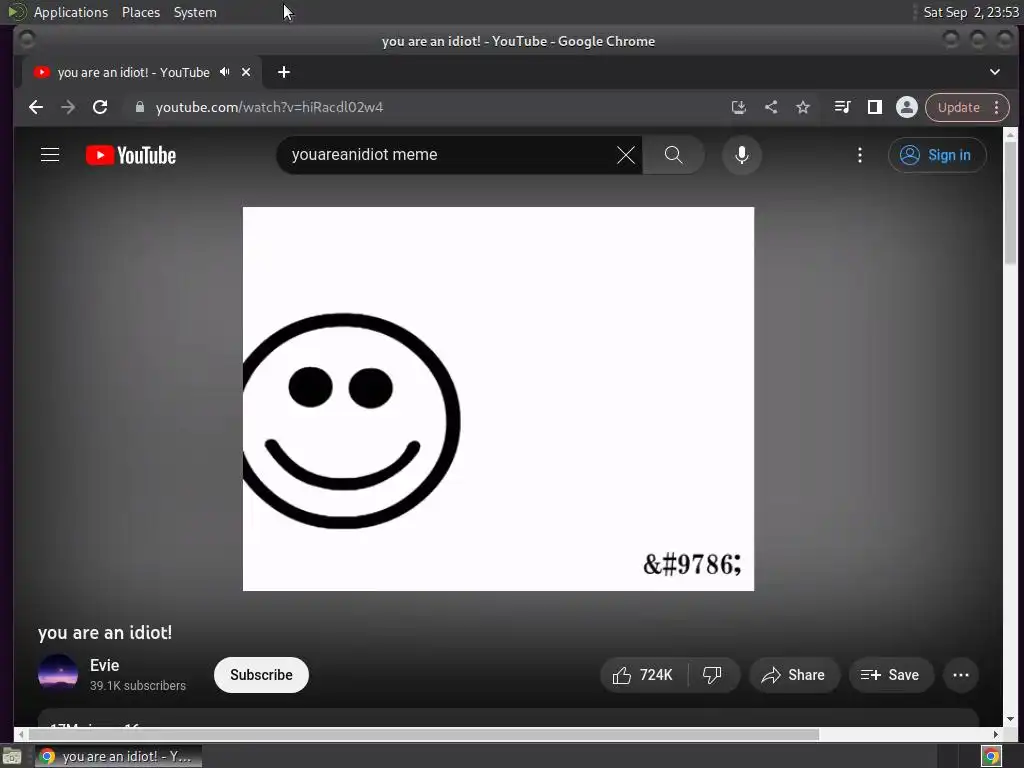
Task: Click scroll right arrow of horizontal scrollbar
Action: 996,734
